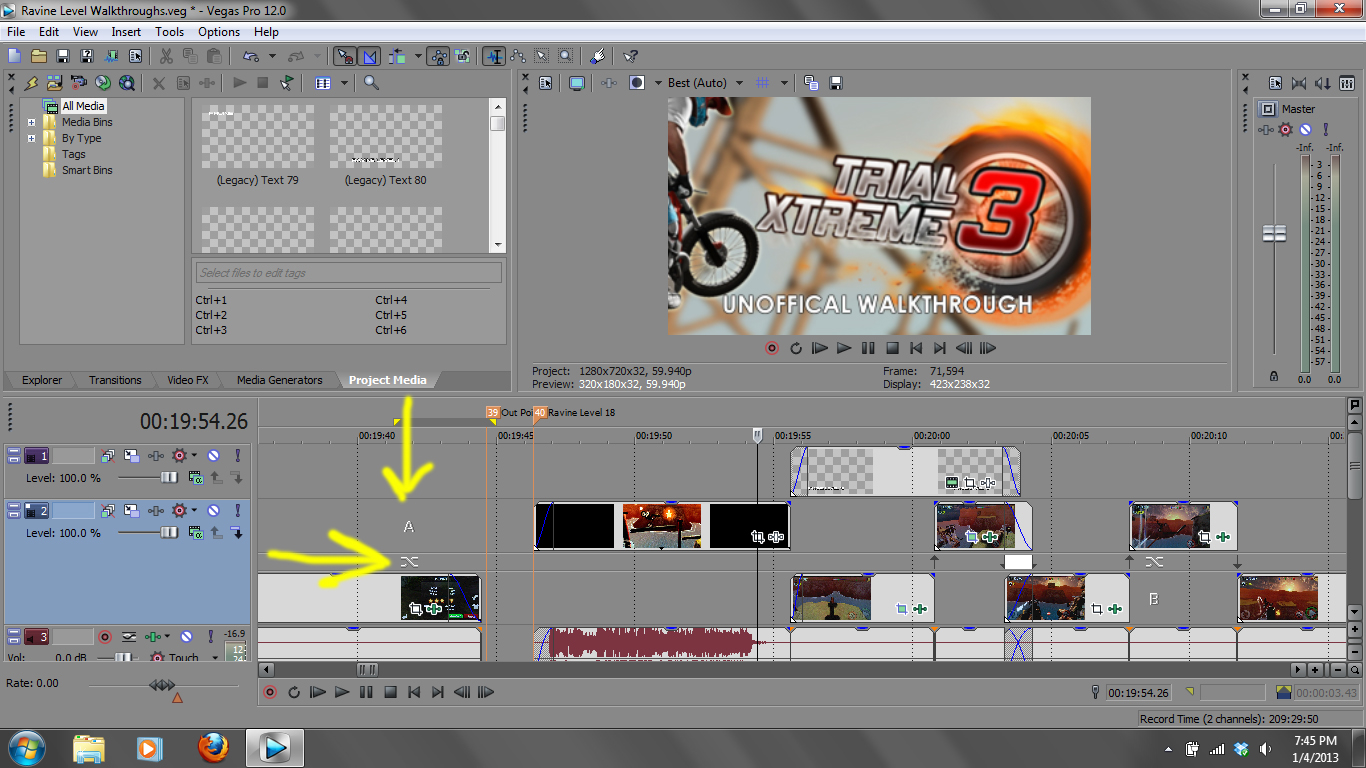Toggle Lock Envelopes to Events
The height and width of the screenshot is (768, 1366).
(x=438, y=56)
